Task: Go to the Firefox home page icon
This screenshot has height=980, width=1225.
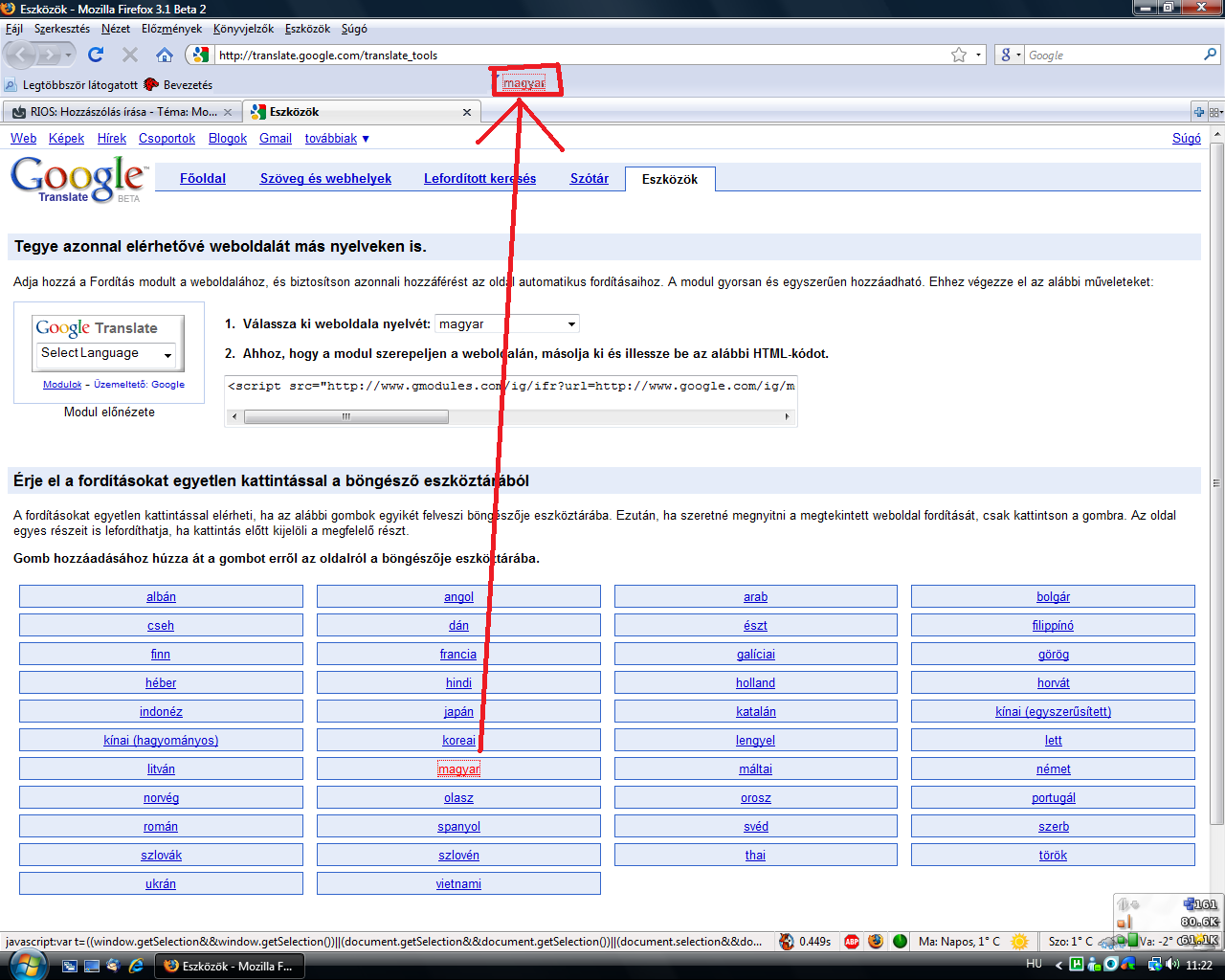Action: pos(165,55)
